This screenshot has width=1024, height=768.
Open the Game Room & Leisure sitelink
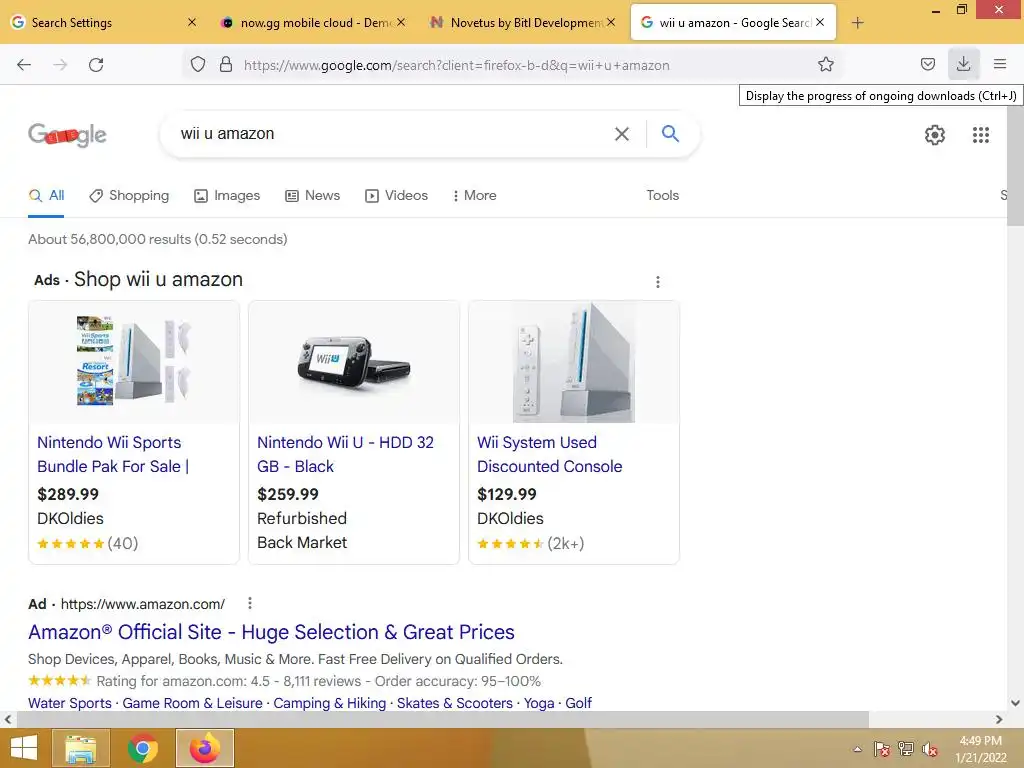192,703
